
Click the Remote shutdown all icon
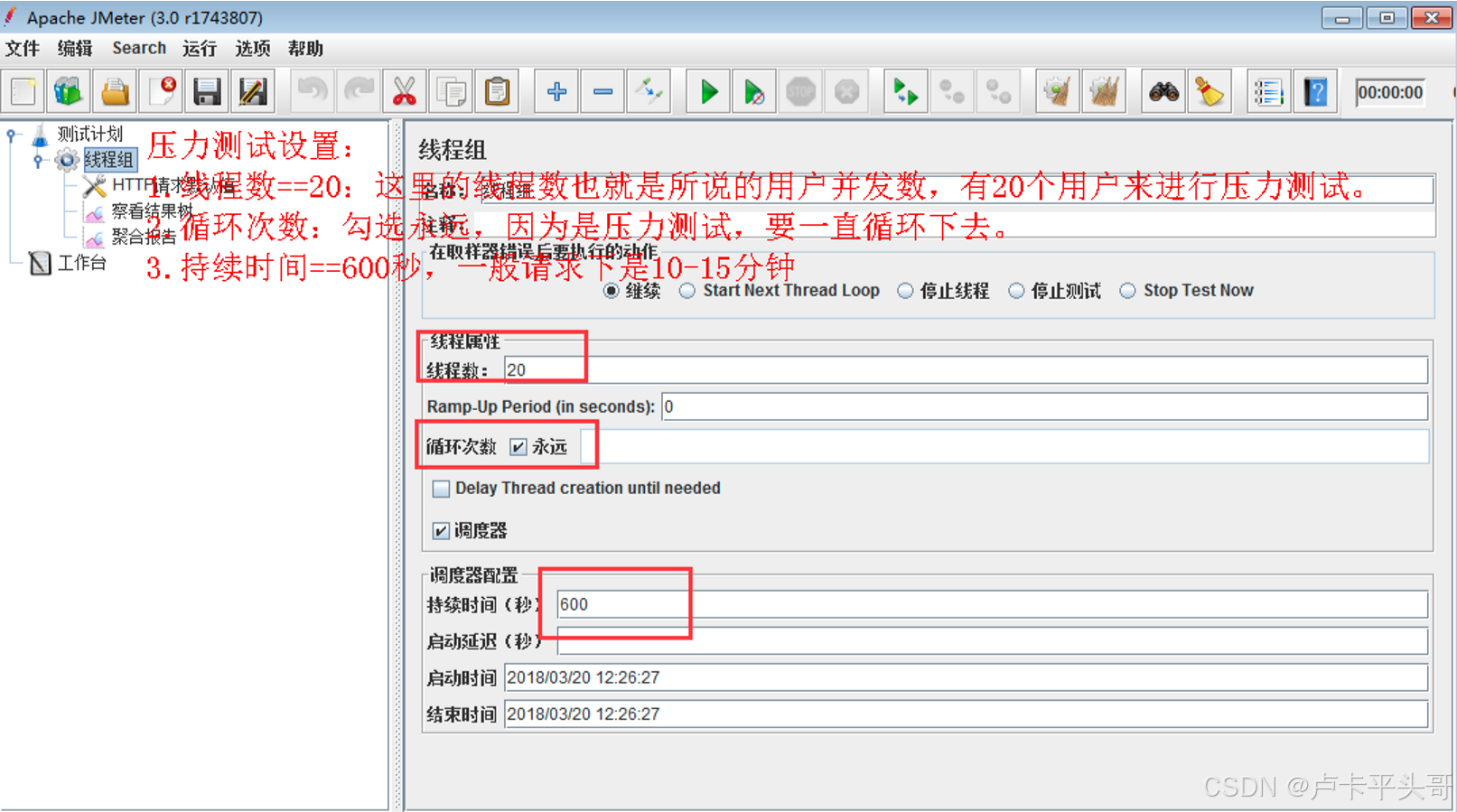(x=997, y=91)
